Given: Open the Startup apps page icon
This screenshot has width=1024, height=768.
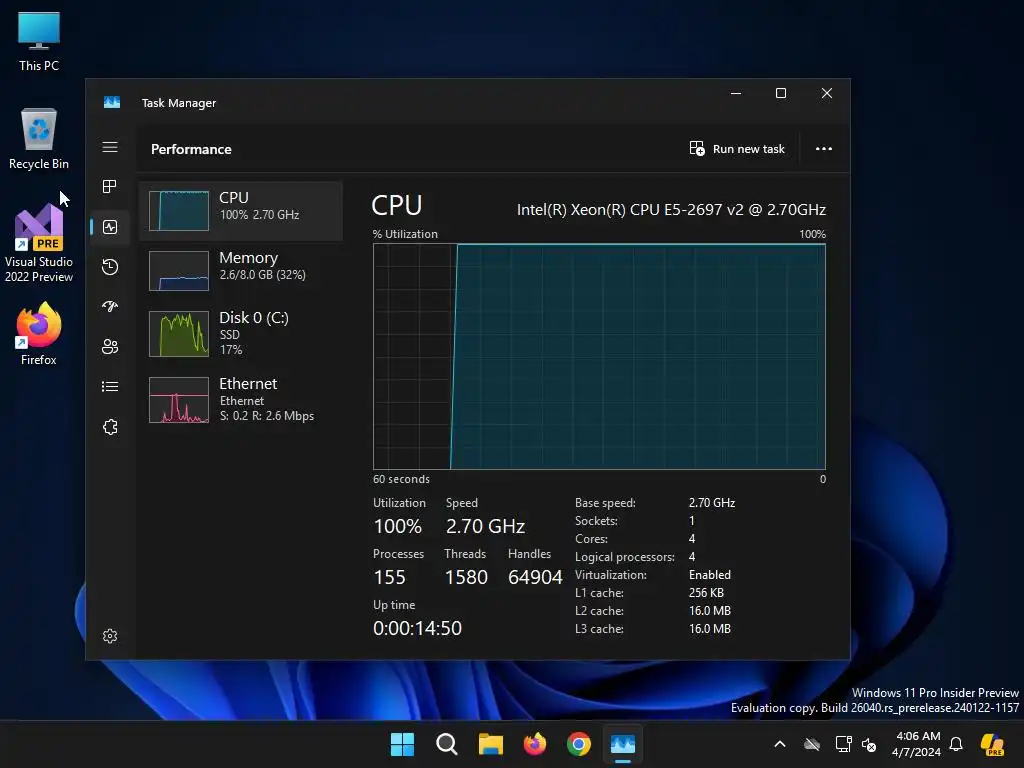Looking at the screenshot, I should click(x=110, y=306).
